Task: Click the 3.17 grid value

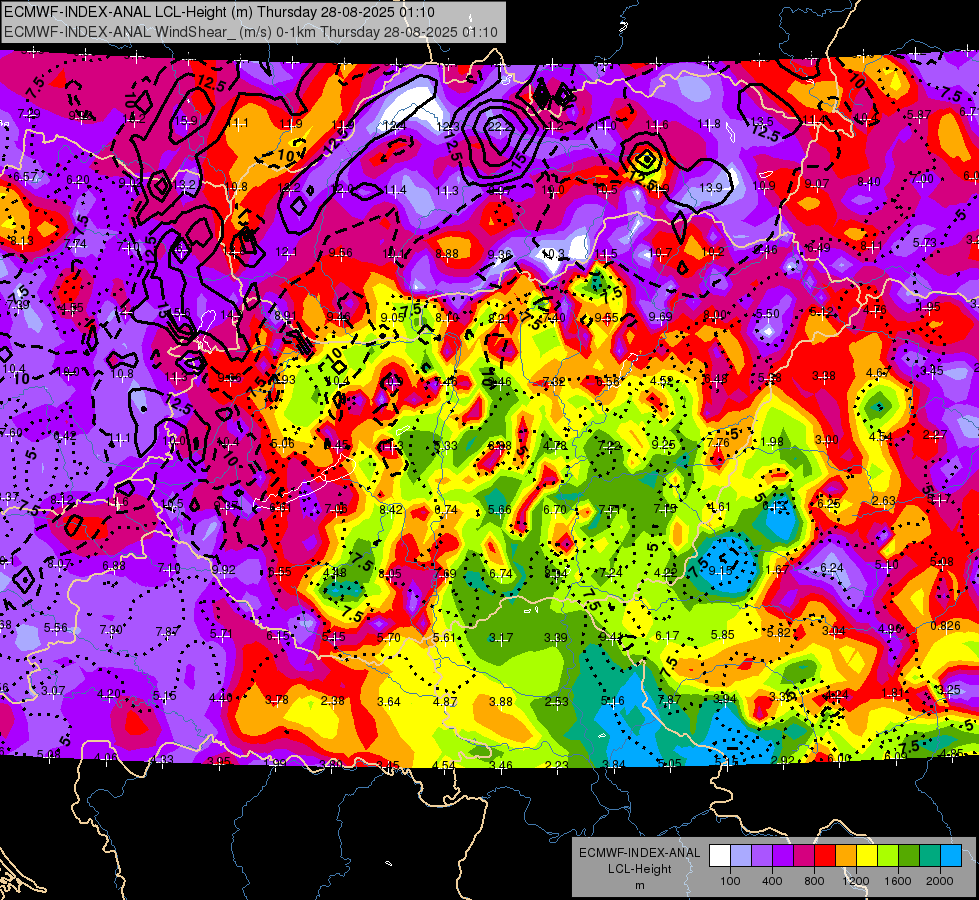Action: click(x=501, y=638)
